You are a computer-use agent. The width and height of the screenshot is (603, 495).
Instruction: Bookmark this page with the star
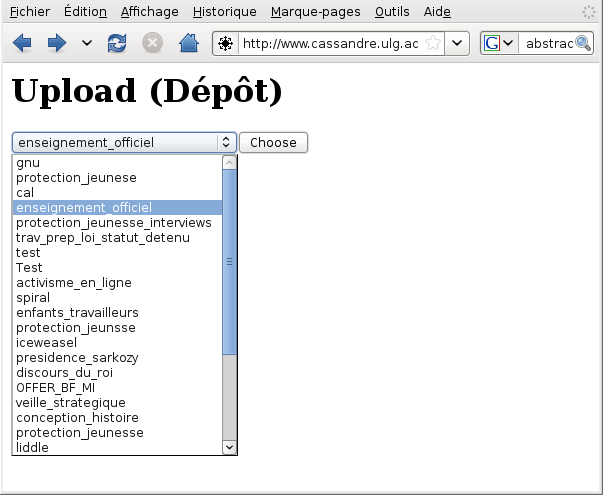point(432,44)
